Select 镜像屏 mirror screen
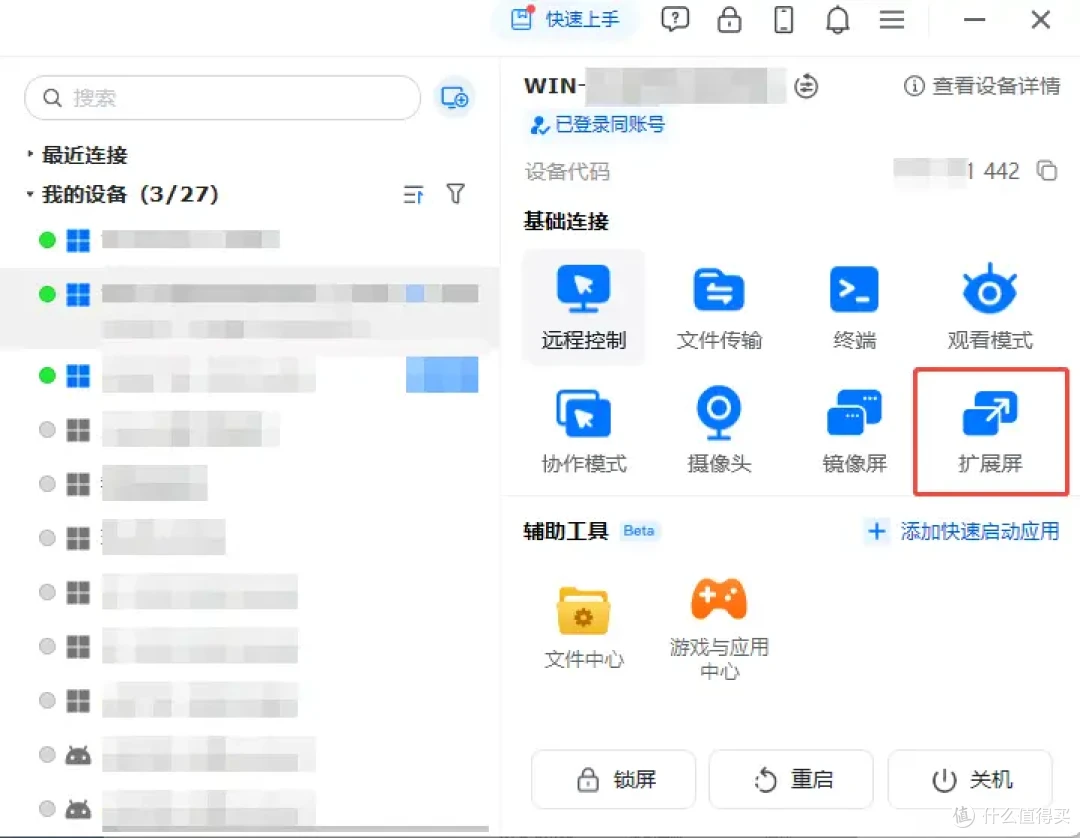1080x838 pixels. 854,431
